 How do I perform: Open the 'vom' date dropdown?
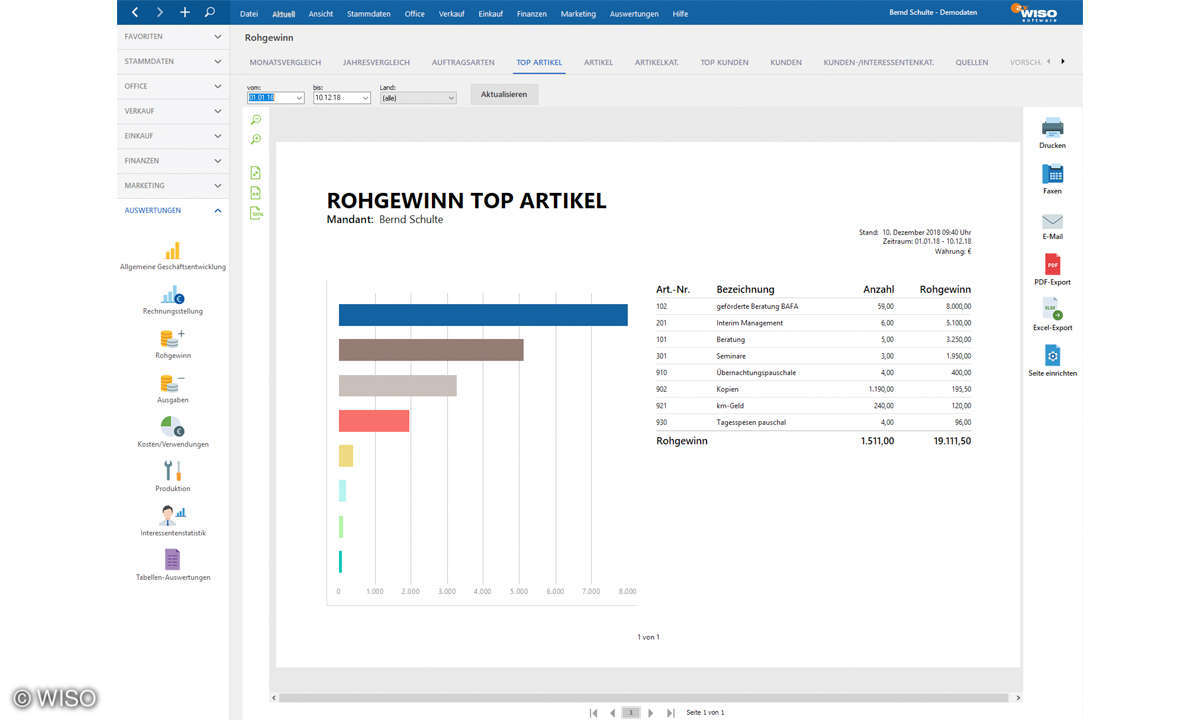298,98
